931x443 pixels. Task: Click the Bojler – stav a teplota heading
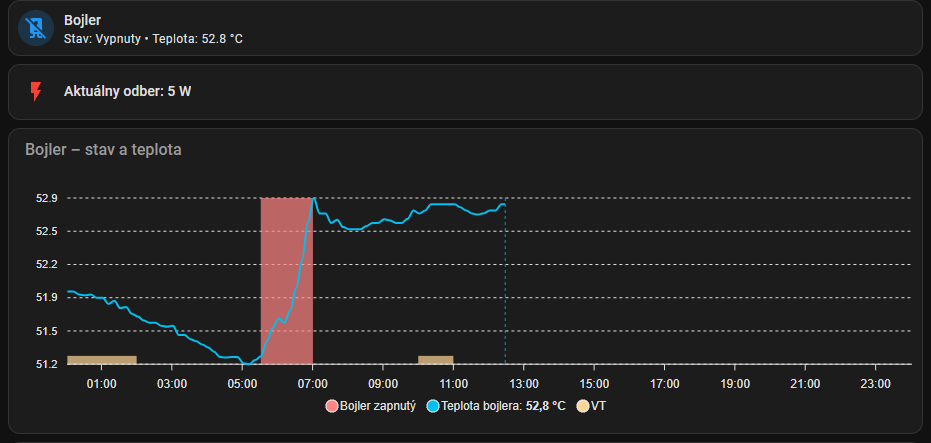click(103, 150)
